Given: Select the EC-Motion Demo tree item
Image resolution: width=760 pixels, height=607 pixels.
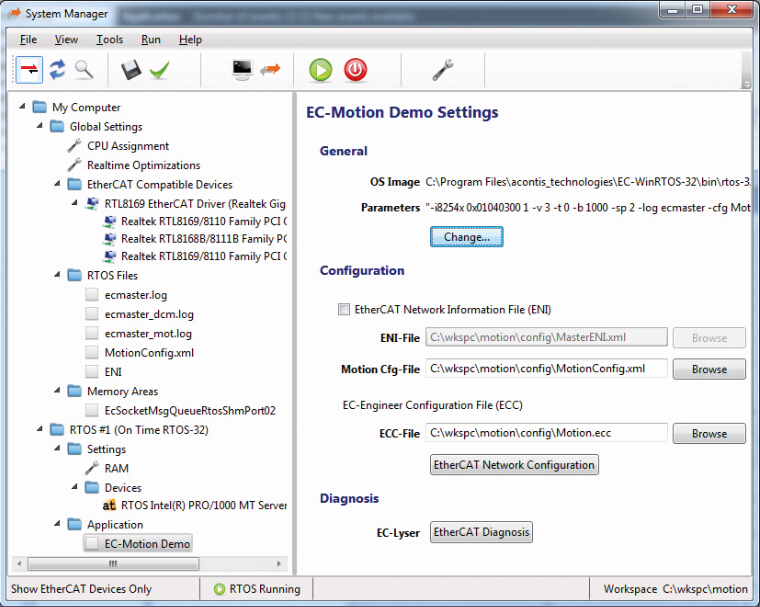Looking at the screenshot, I should [138, 543].
